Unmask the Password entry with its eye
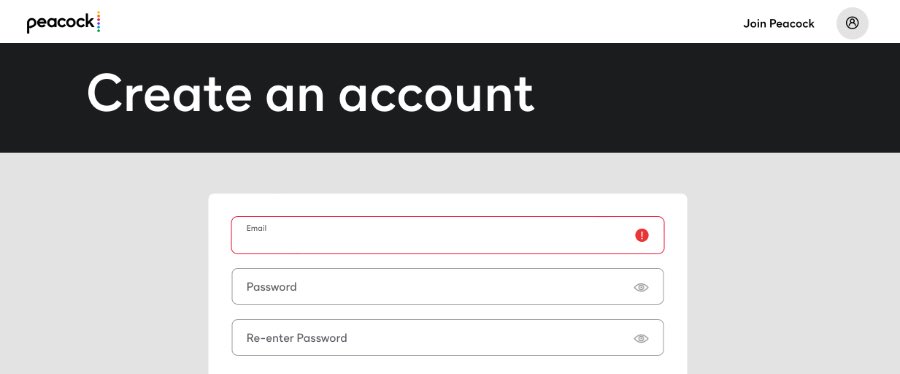The width and height of the screenshot is (900, 374). click(x=641, y=287)
